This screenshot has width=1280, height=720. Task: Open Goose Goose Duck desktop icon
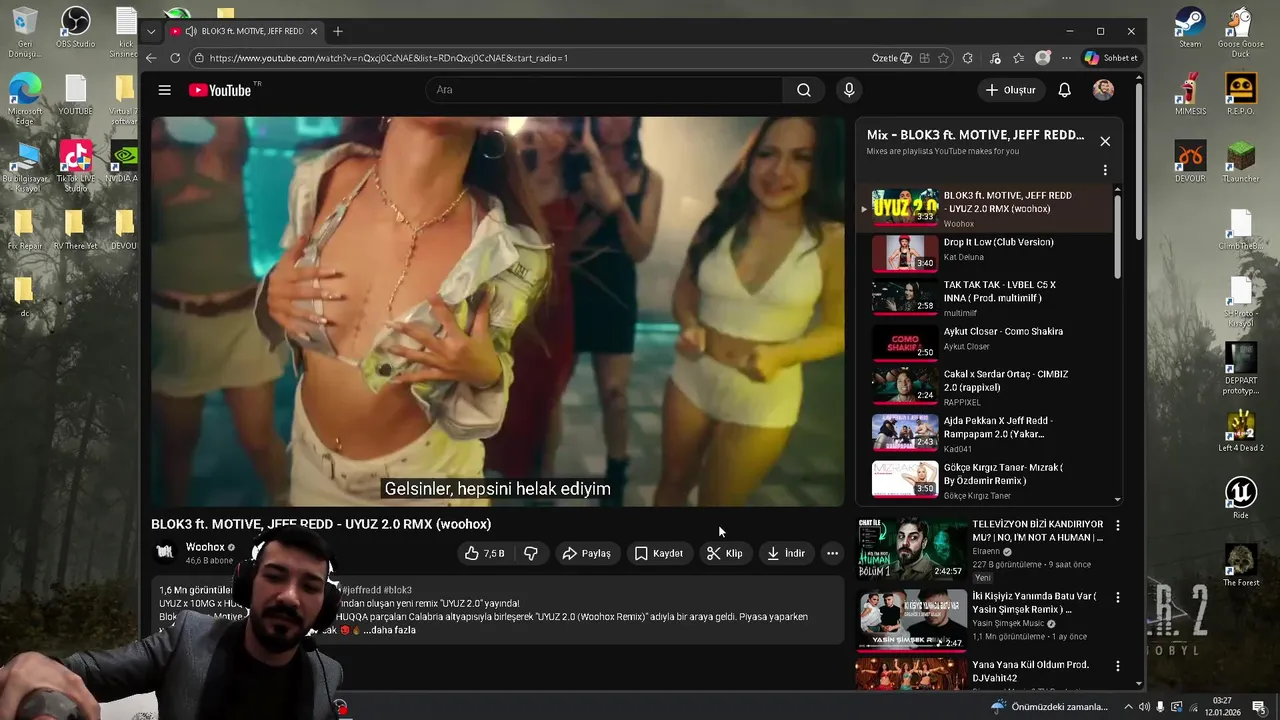pos(1240,32)
